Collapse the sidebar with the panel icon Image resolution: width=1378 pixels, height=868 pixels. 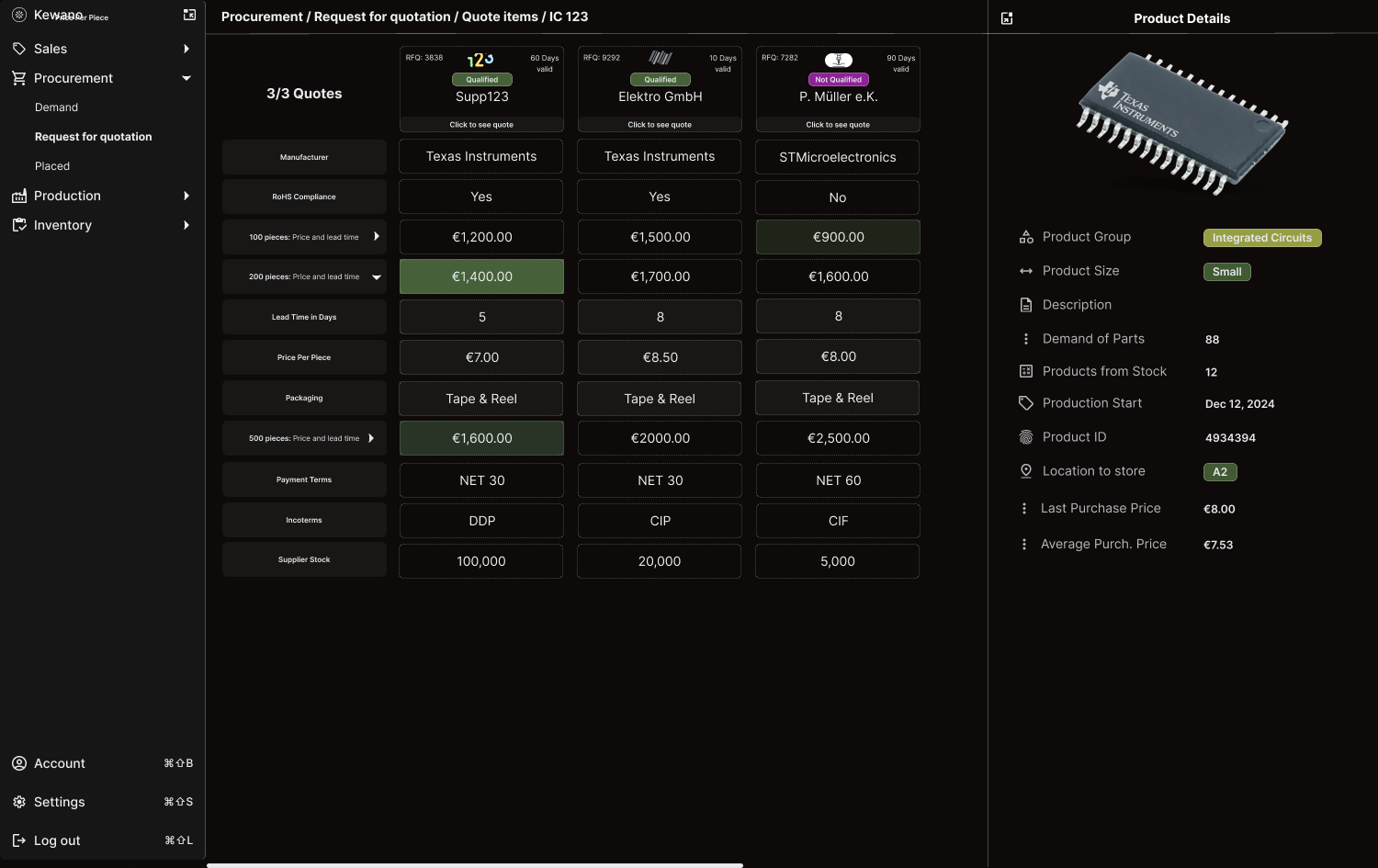point(189,15)
